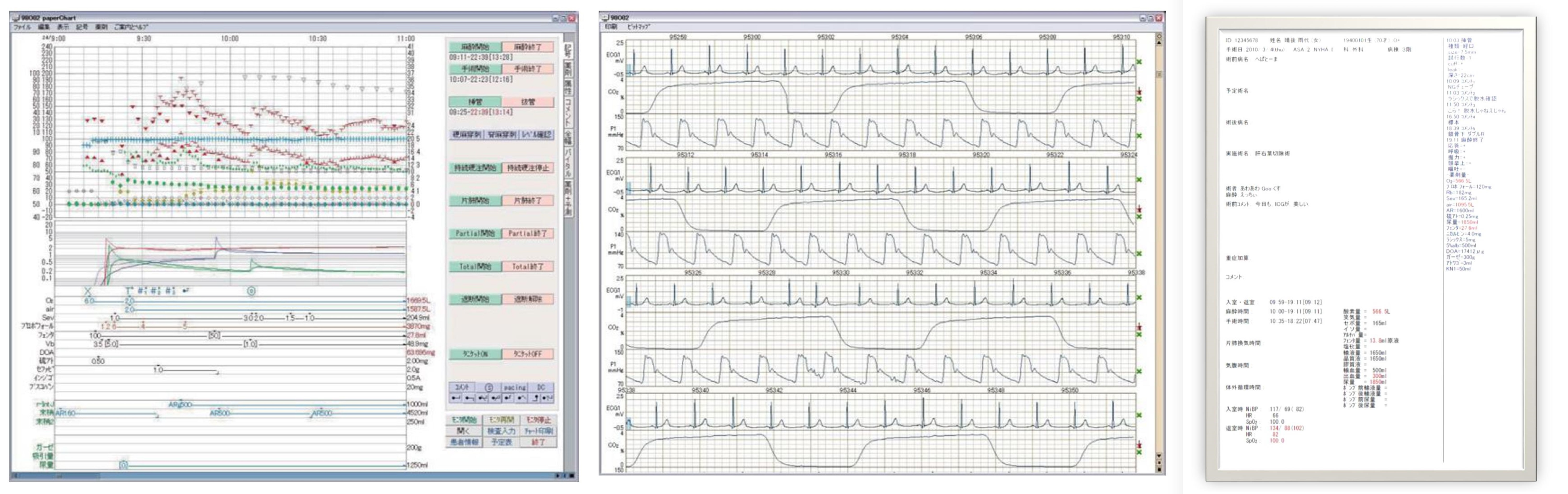
Task: Click the タニケットOFF button
Action: [528, 353]
